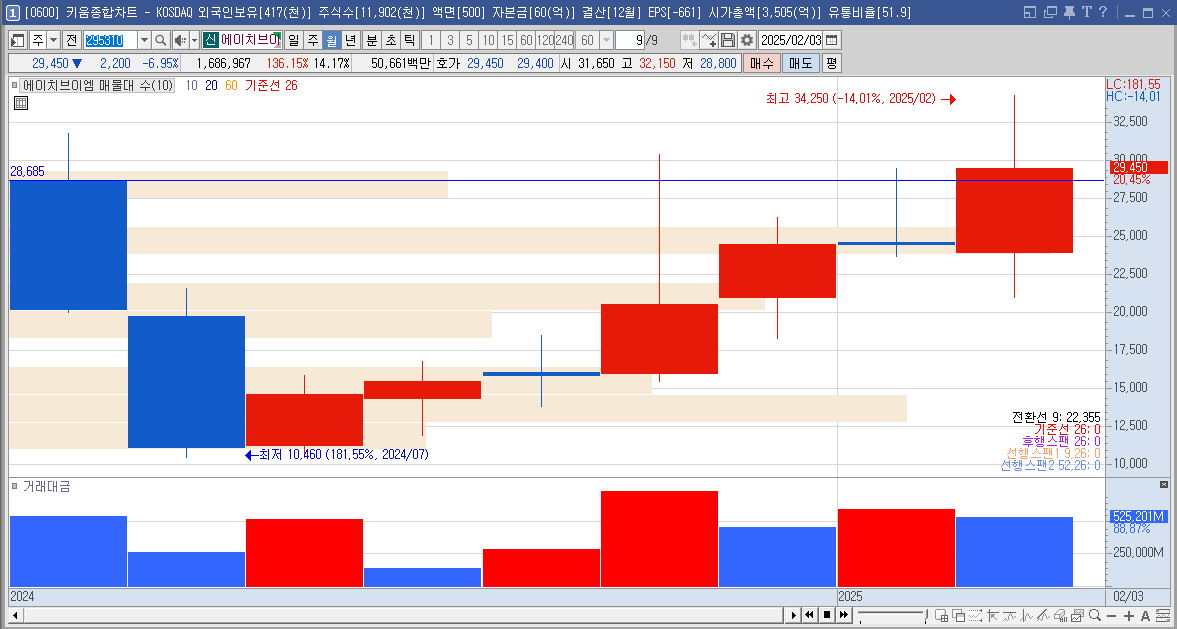The height and width of the screenshot is (629, 1177).
Task: Click the 평 button
Action: click(831, 64)
